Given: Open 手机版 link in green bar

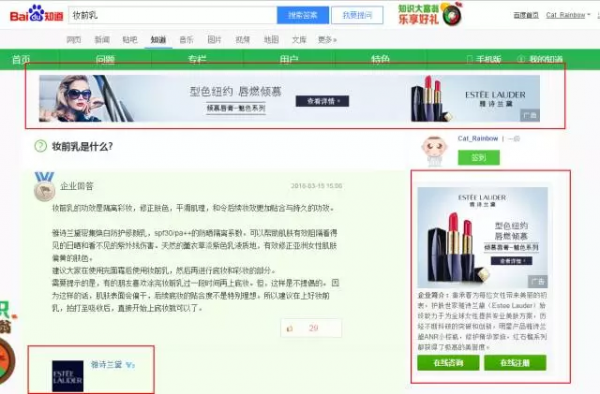Looking at the screenshot, I should (484, 59).
